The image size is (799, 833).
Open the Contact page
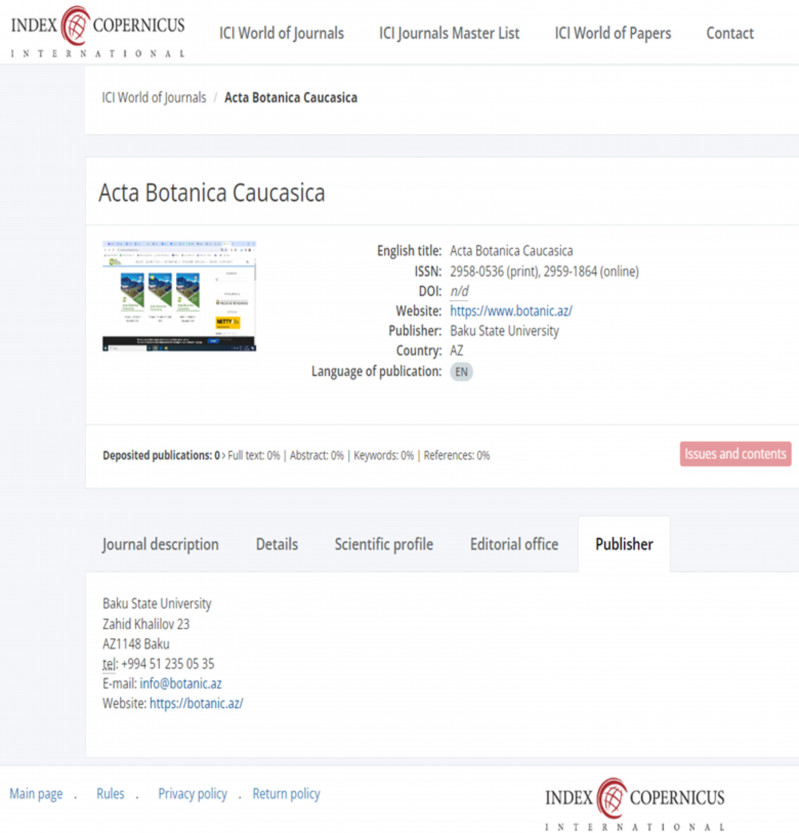[729, 33]
